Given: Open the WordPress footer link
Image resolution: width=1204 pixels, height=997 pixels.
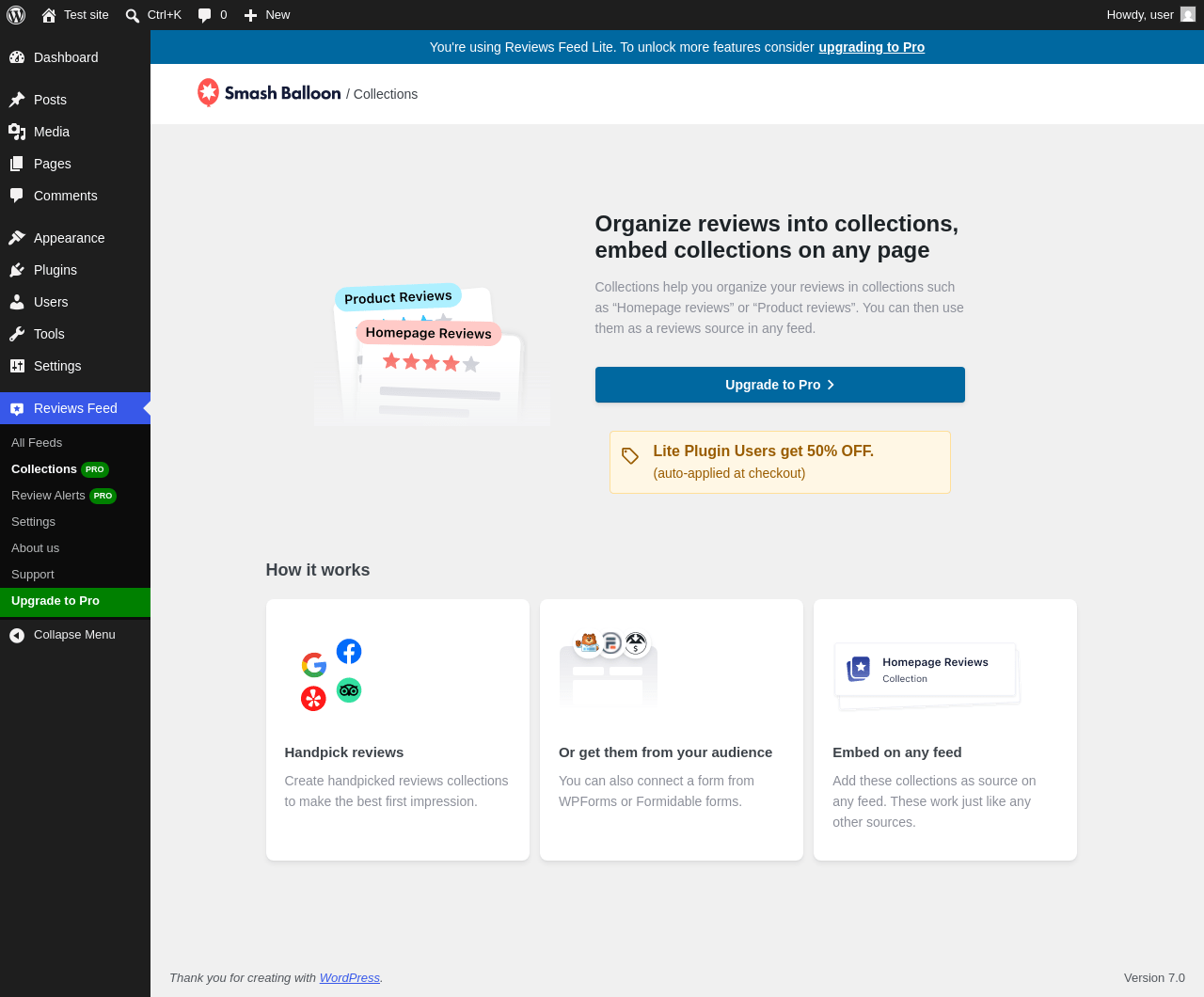Looking at the screenshot, I should [350, 978].
